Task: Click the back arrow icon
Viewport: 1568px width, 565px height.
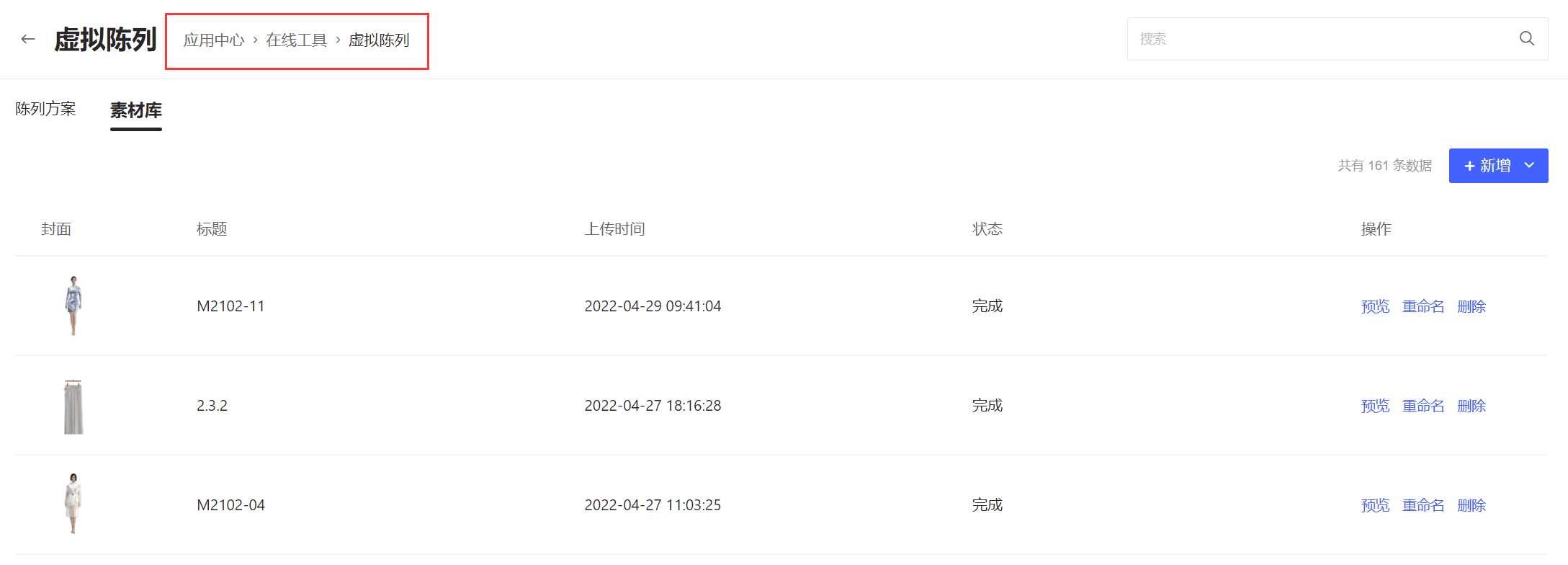Action: (x=28, y=39)
